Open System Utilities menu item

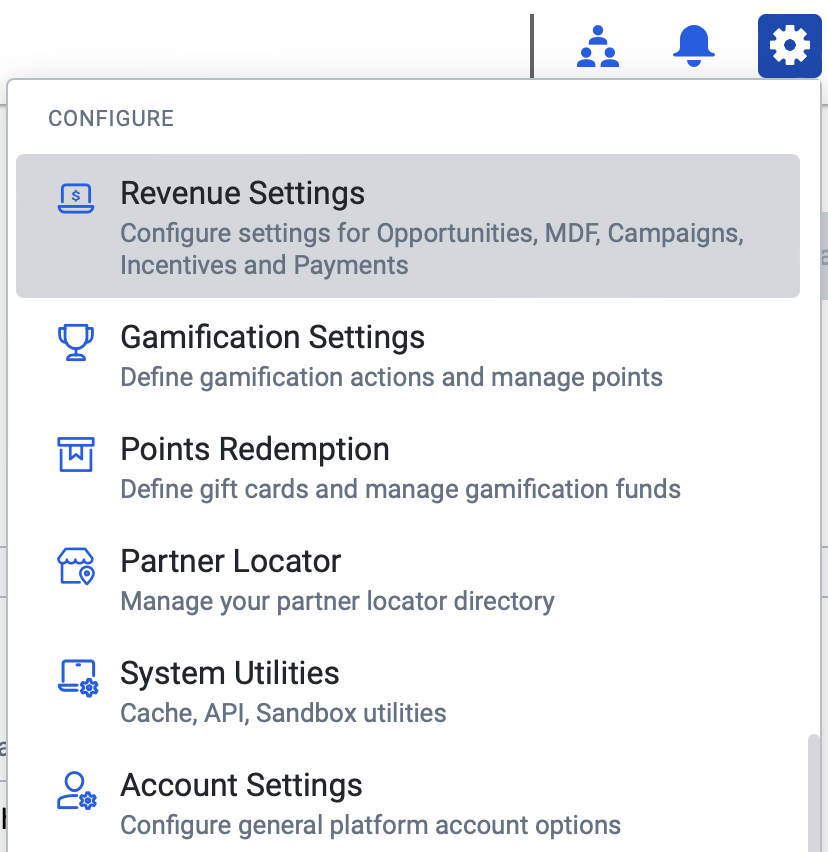click(408, 691)
